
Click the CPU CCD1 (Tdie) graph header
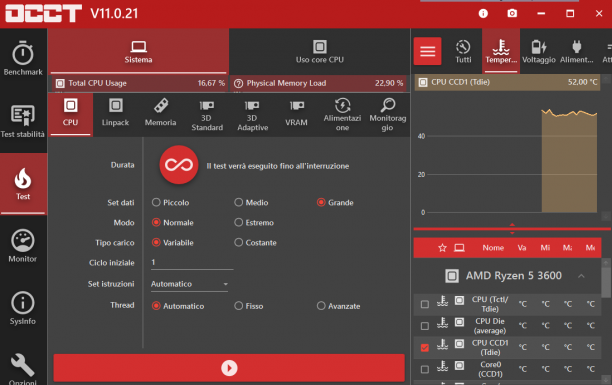point(507,82)
